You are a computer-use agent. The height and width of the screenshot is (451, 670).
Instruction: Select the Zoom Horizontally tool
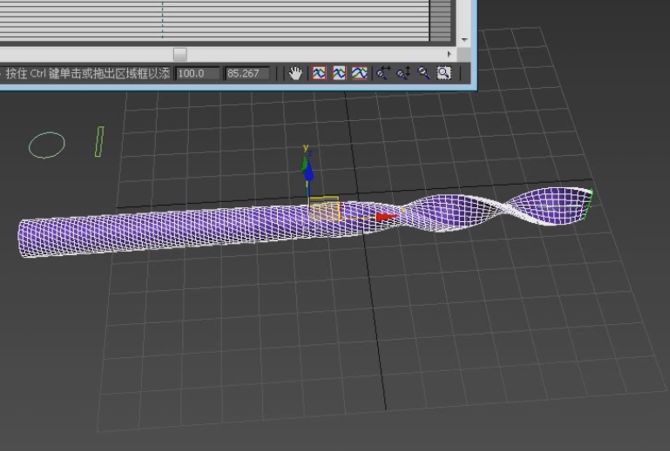[x=383, y=73]
